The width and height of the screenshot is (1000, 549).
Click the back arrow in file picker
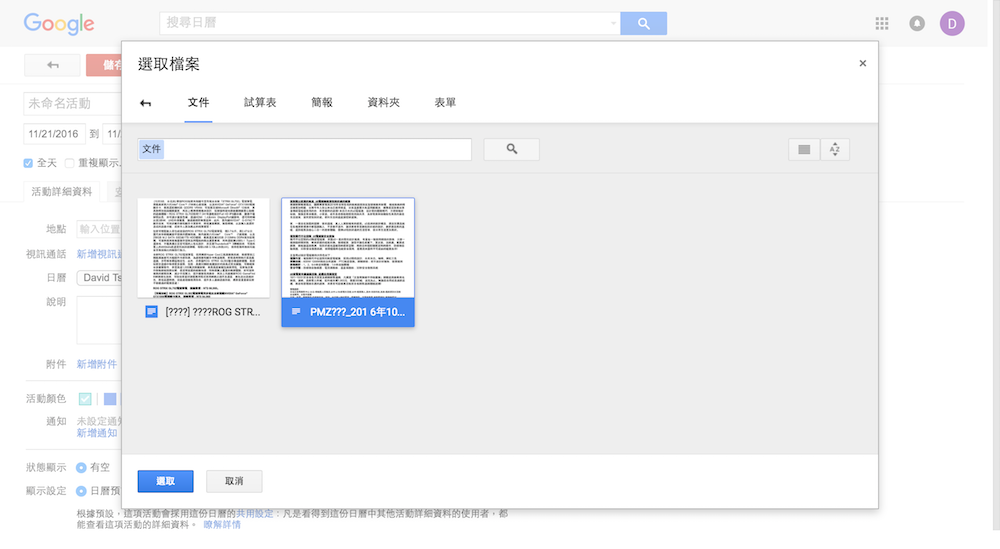click(x=146, y=103)
